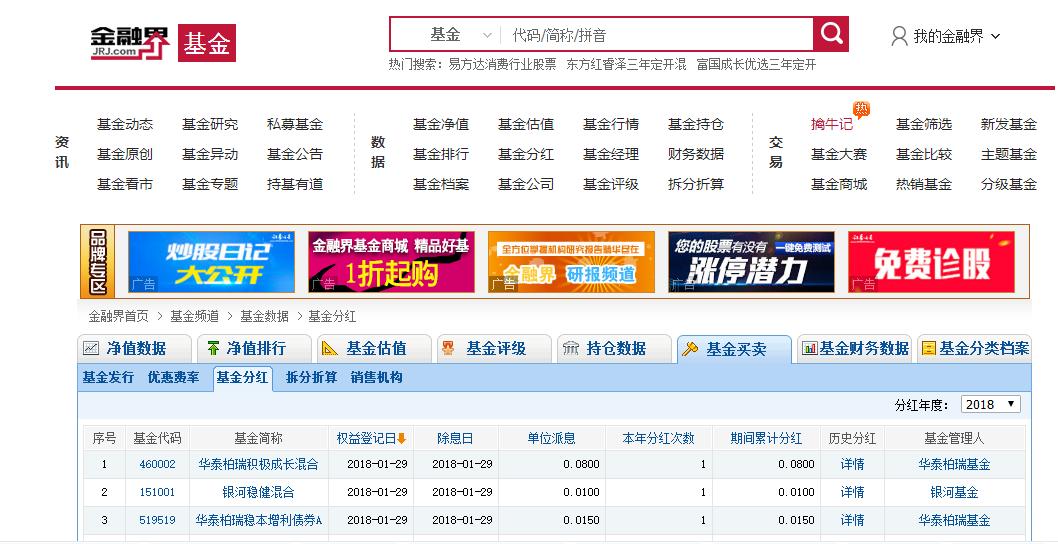
Task: Click the gavel icon on 基金买卖 tab
Action: 690,349
